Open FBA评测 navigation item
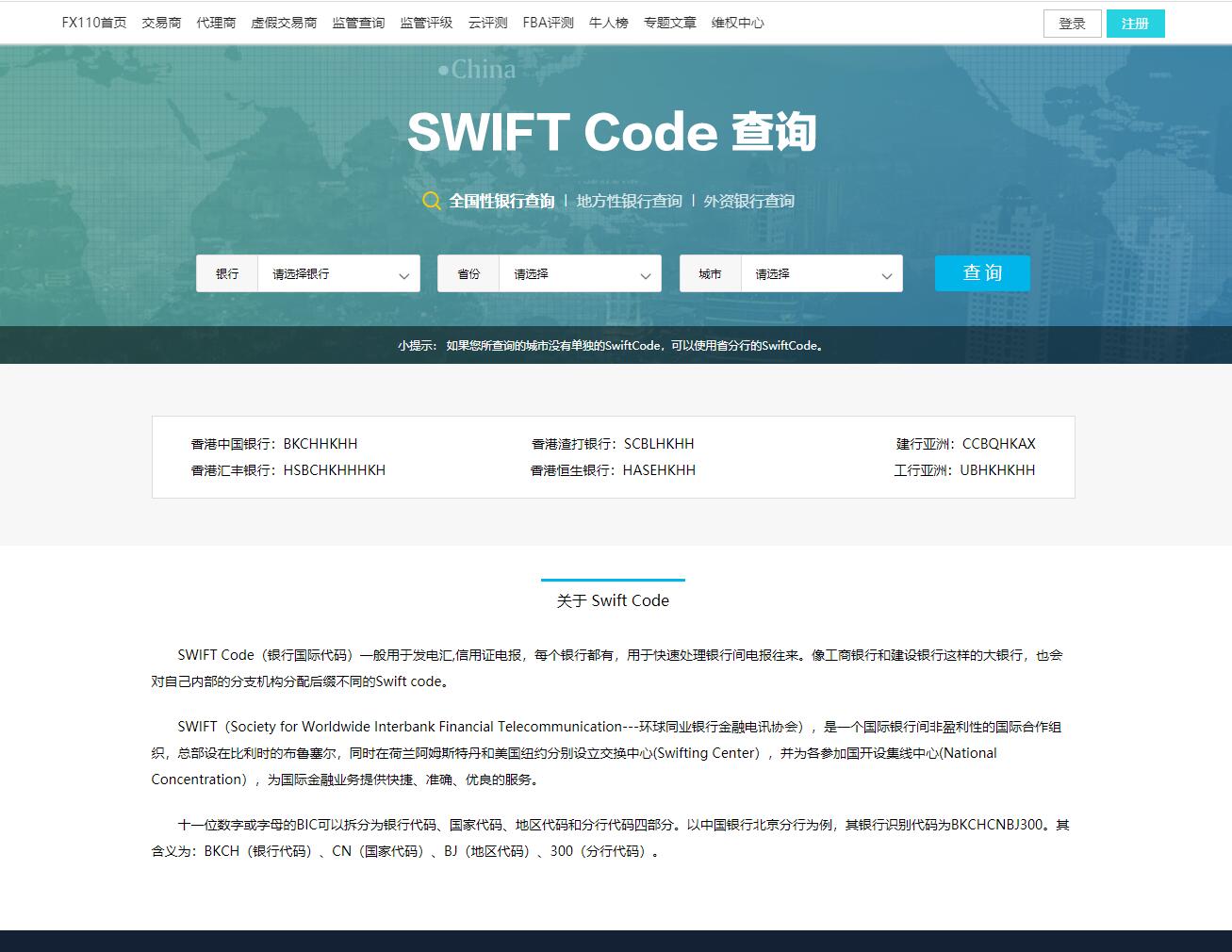Screen dimensions: 1232x952 [x=548, y=23]
